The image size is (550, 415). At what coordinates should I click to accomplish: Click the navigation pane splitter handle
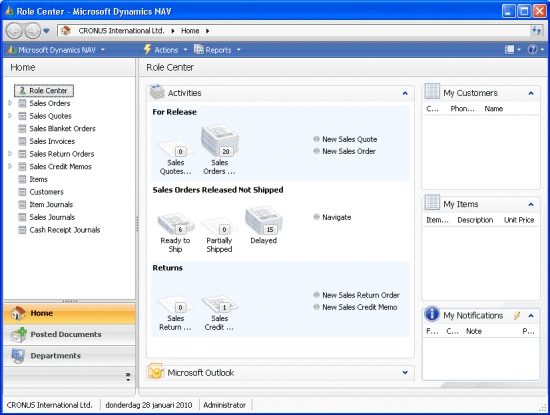tap(137, 224)
